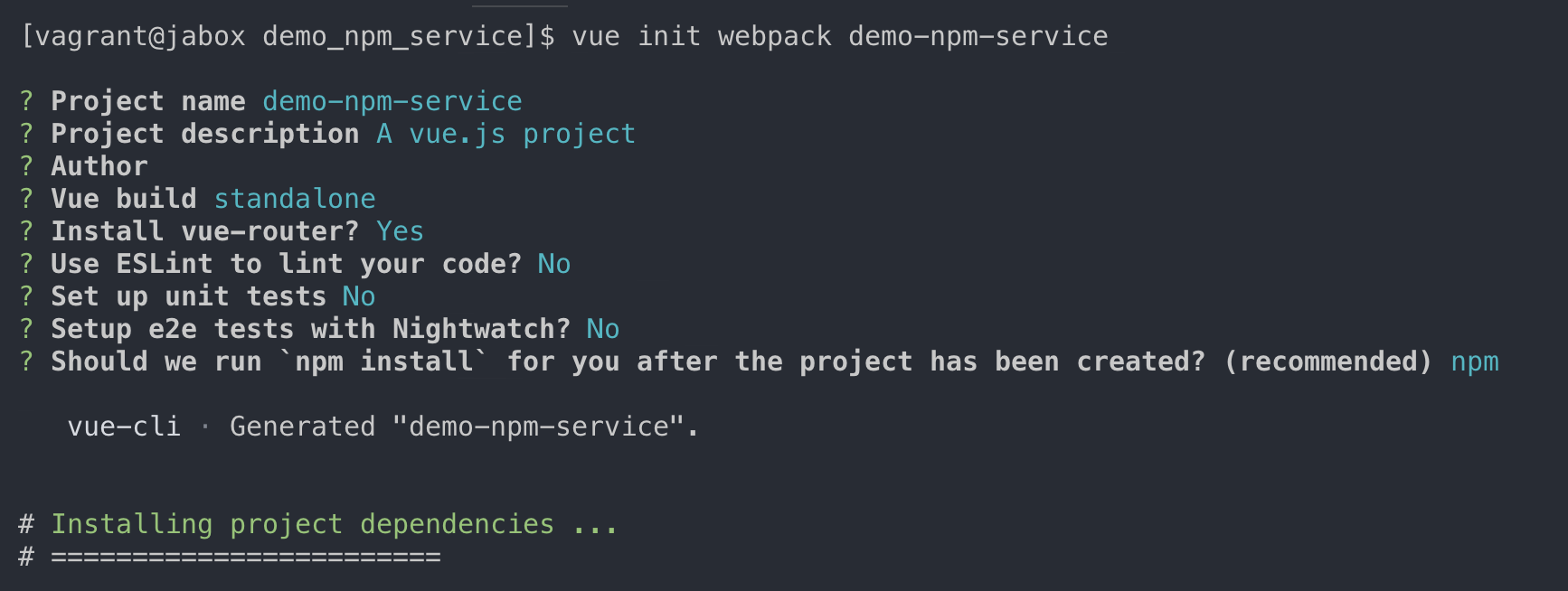Click the 'No' answer for unit tests
Image resolution: width=1568 pixels, height=591 pixels.
(358, 296)
